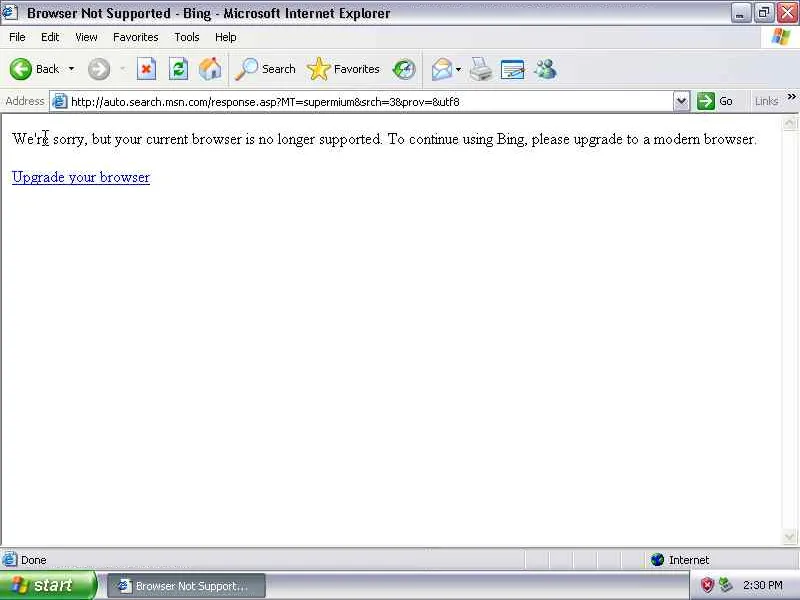Click the page icon in address bar
Image resolution: width=800 pixels, height=600 pixels.
[60, 101]
